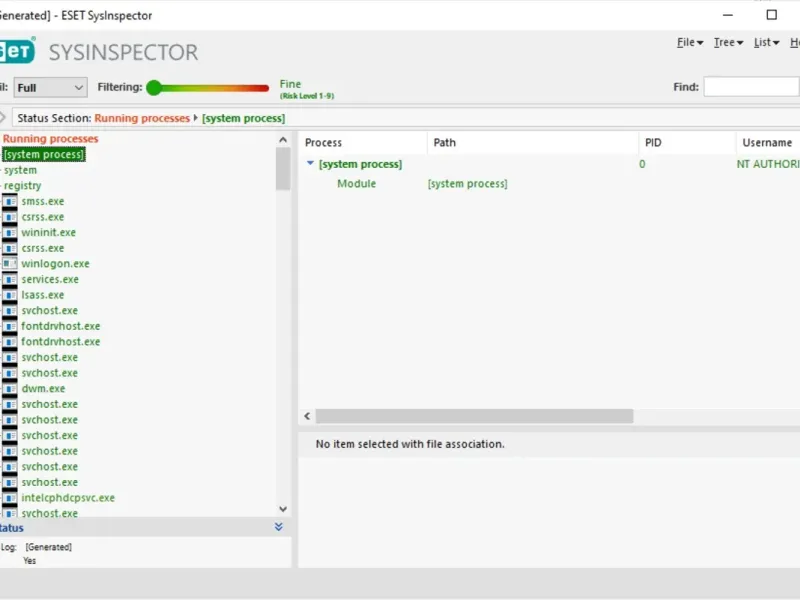
Task: Click the tree scrollbar down arrow
Action: click(283, 509)
